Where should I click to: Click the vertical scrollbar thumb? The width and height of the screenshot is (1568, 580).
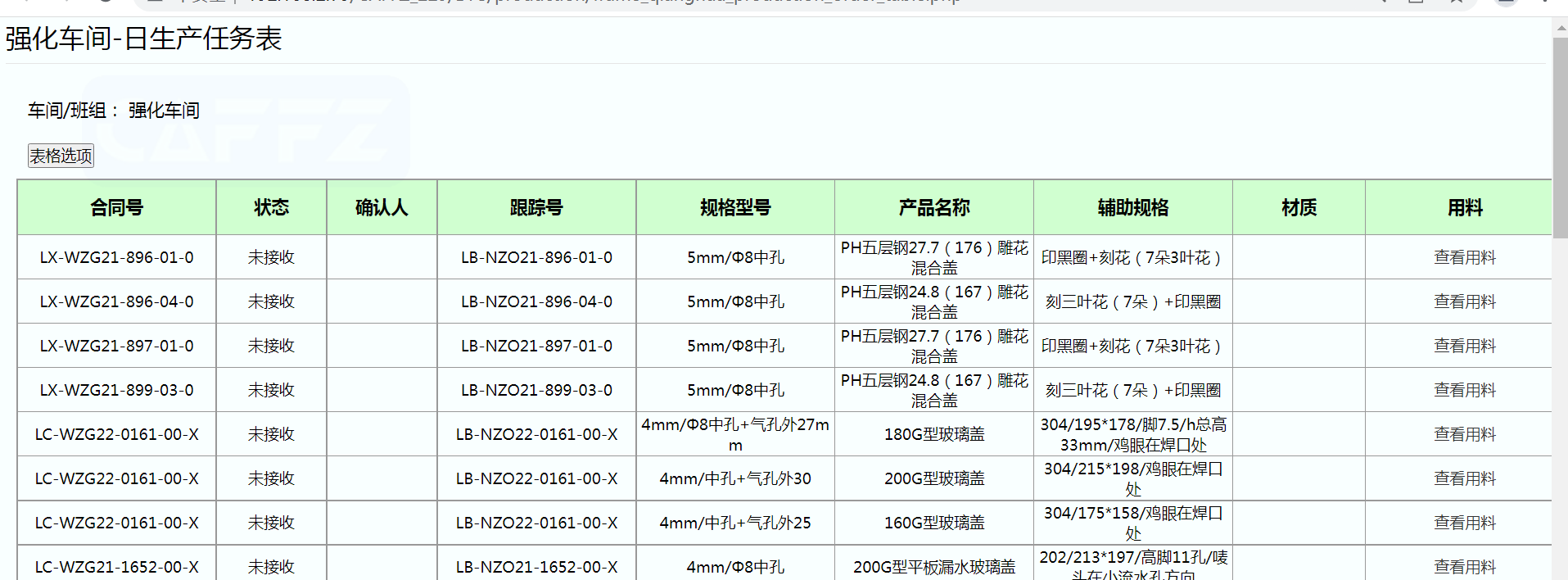[x=1559, y=135]
